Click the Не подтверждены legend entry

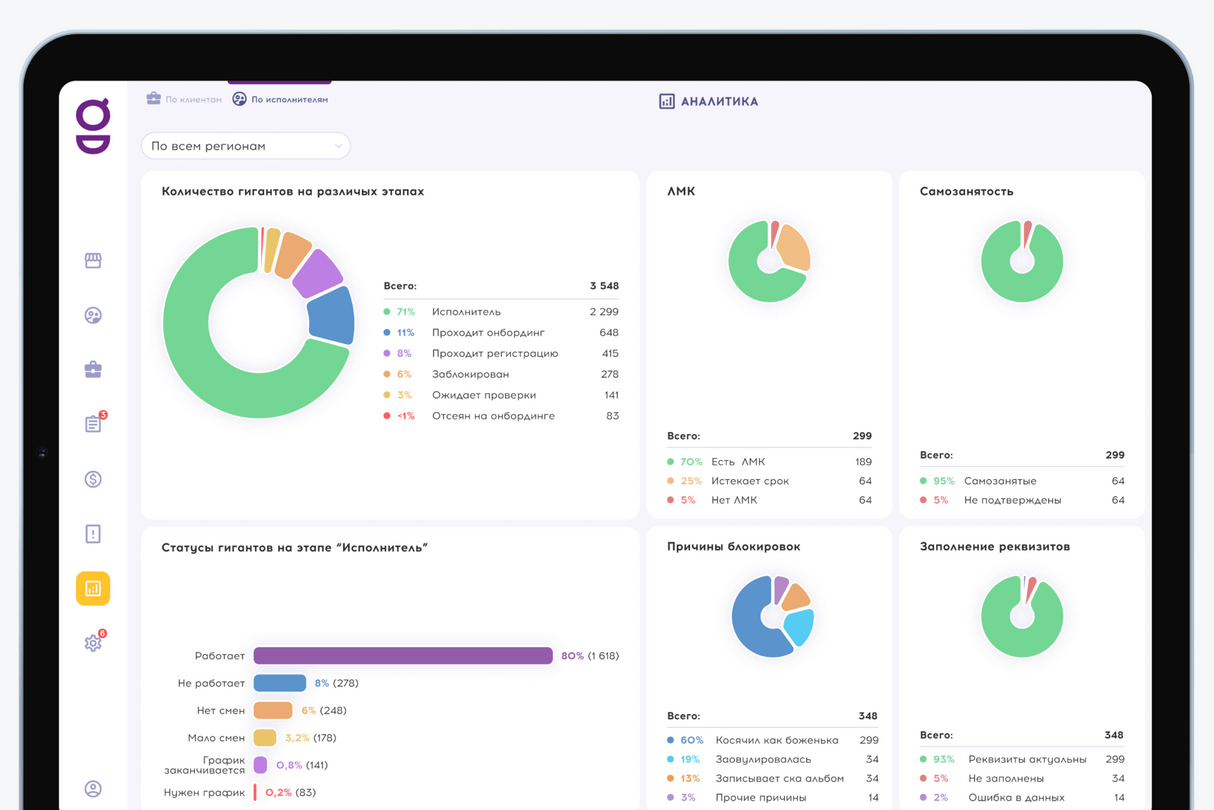tap(1022, 500)
